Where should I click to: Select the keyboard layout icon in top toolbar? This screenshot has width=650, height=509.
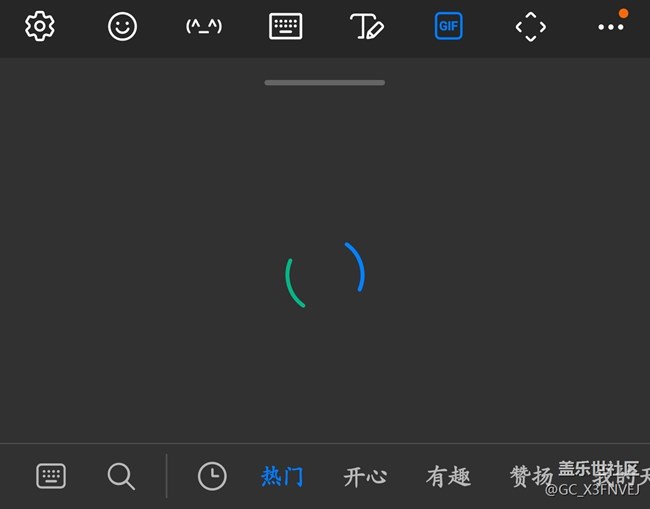click(x=286, y=27)
